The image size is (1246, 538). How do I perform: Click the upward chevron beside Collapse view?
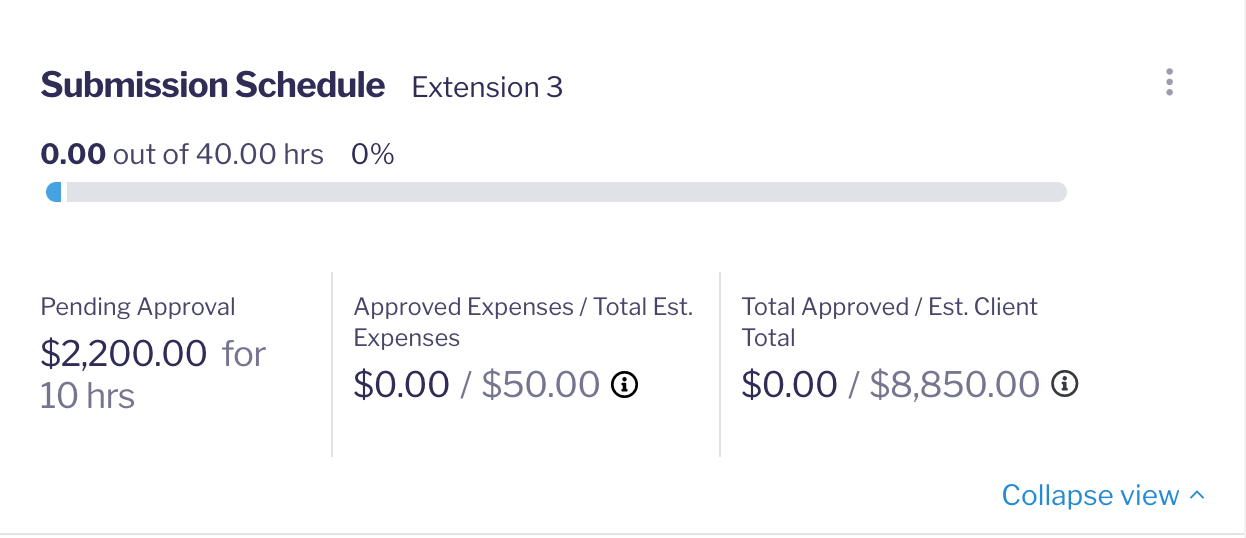[x=1198, y=496]
